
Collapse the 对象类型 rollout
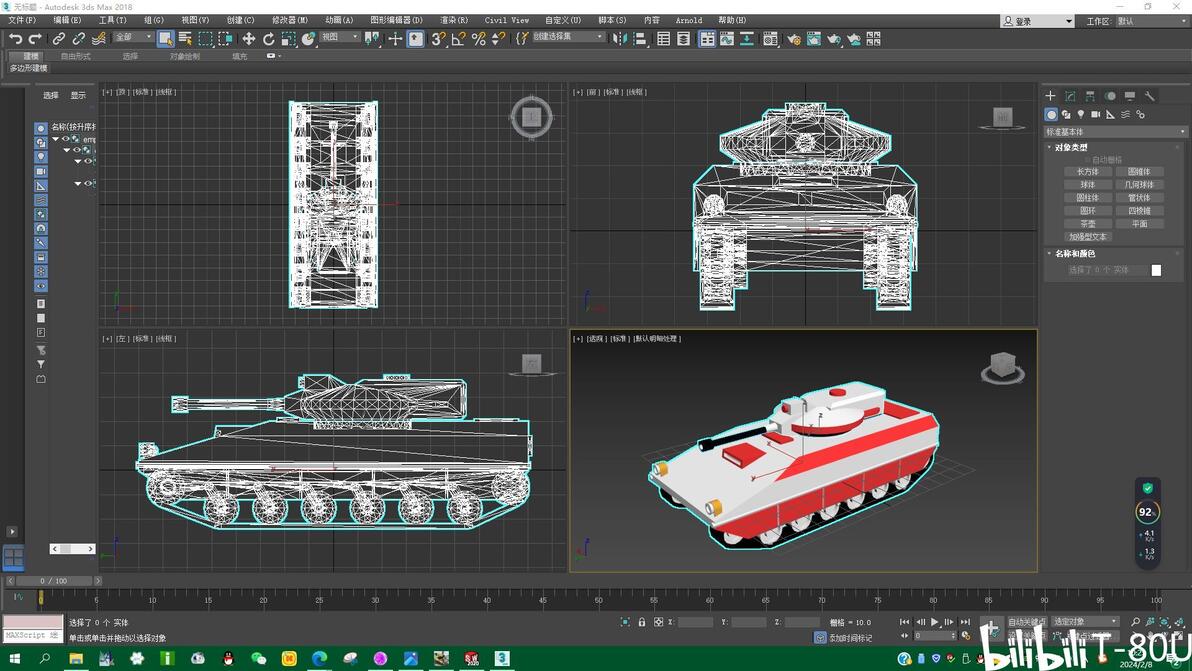[1071, 147]
